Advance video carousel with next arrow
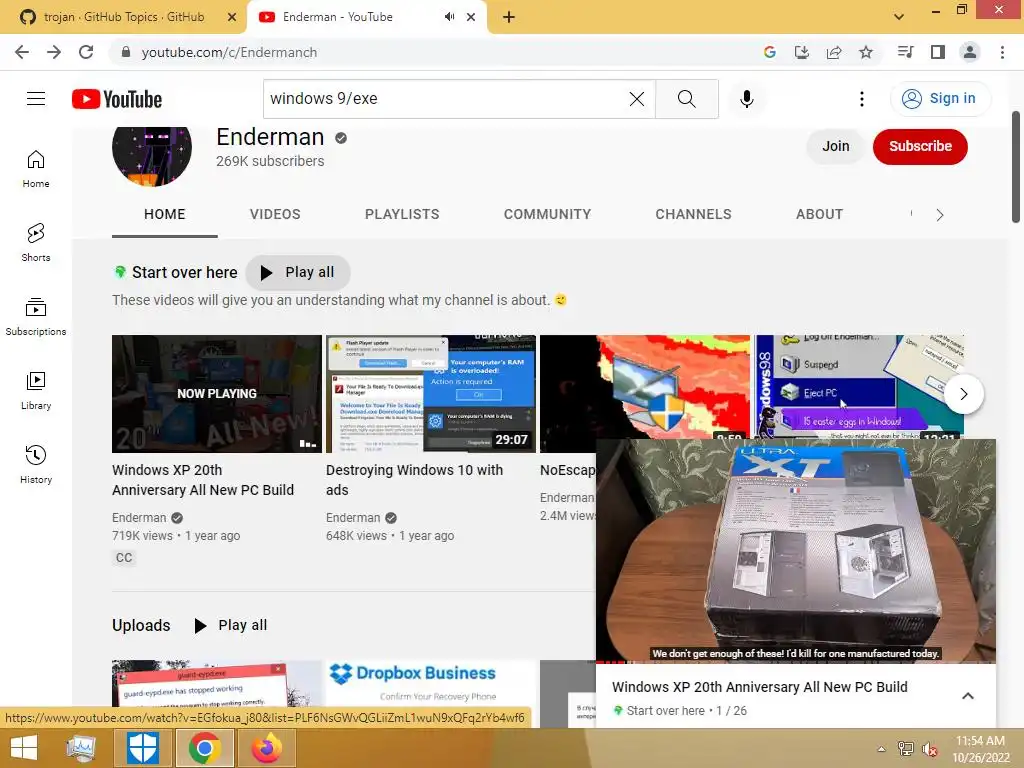Screen dimensions: 1024x768 (963, 394)
